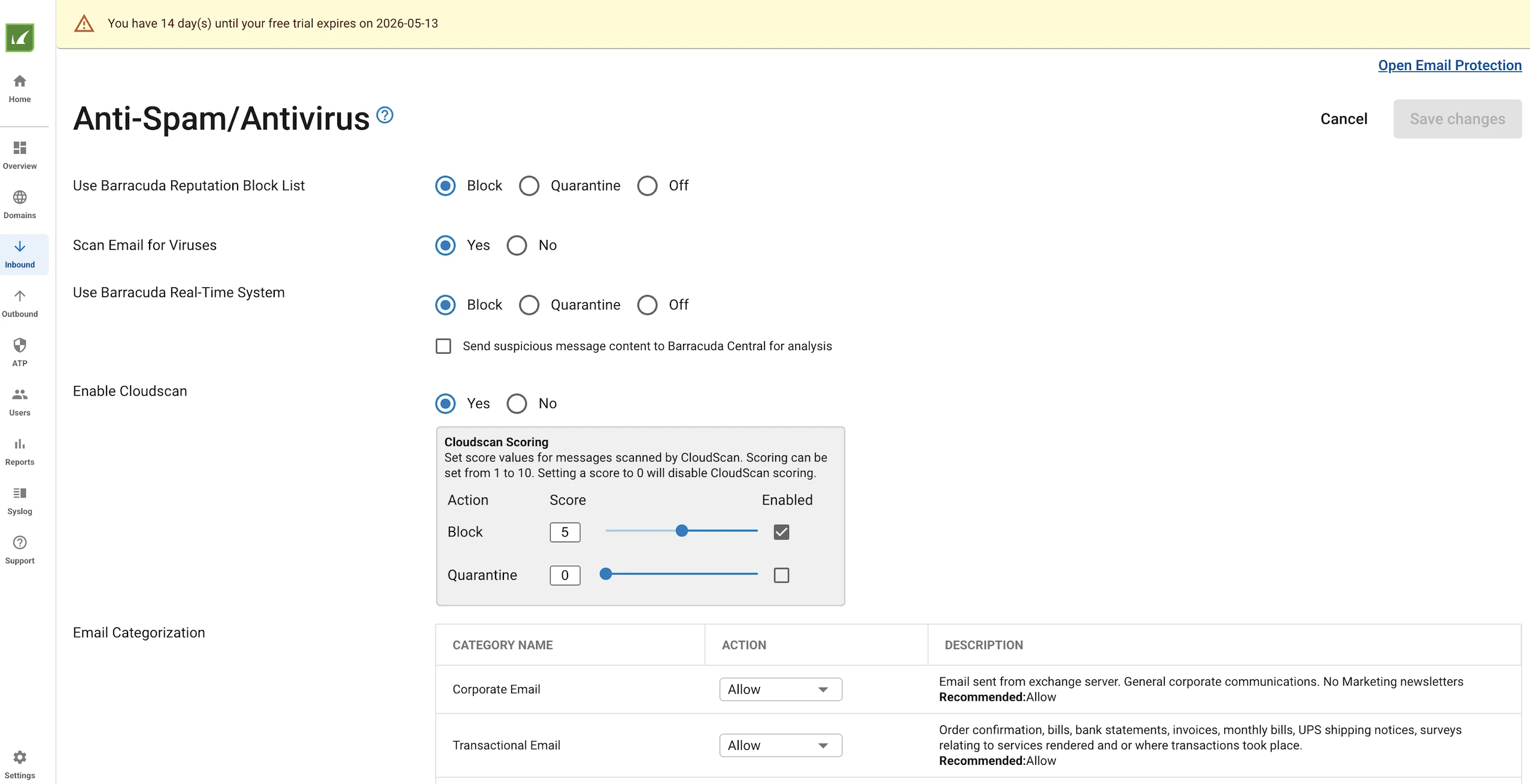Screen dimensions: 1530x784
Task: Open Outbound arrow icon
Action: [20, 296]
